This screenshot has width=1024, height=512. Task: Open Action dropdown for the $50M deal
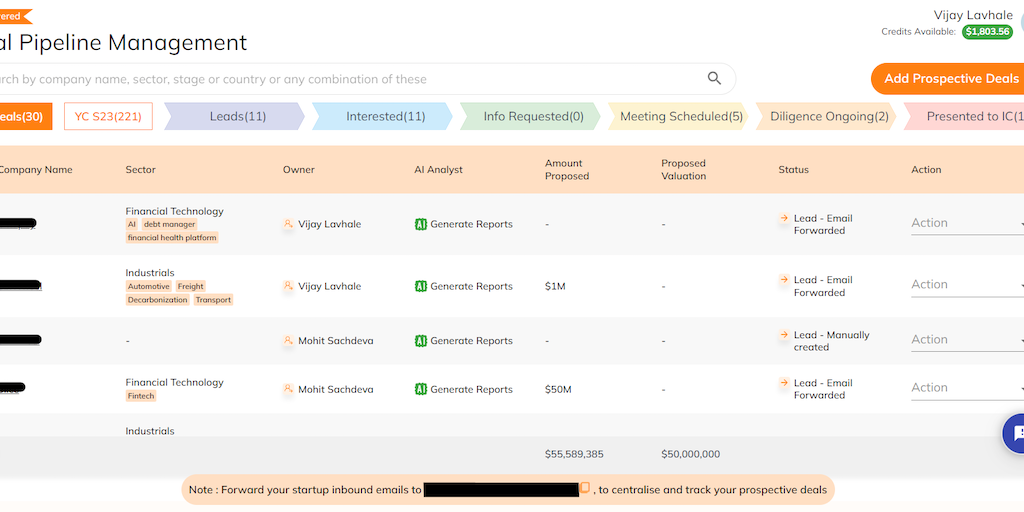pyautogui.click(x=965, y=388)
